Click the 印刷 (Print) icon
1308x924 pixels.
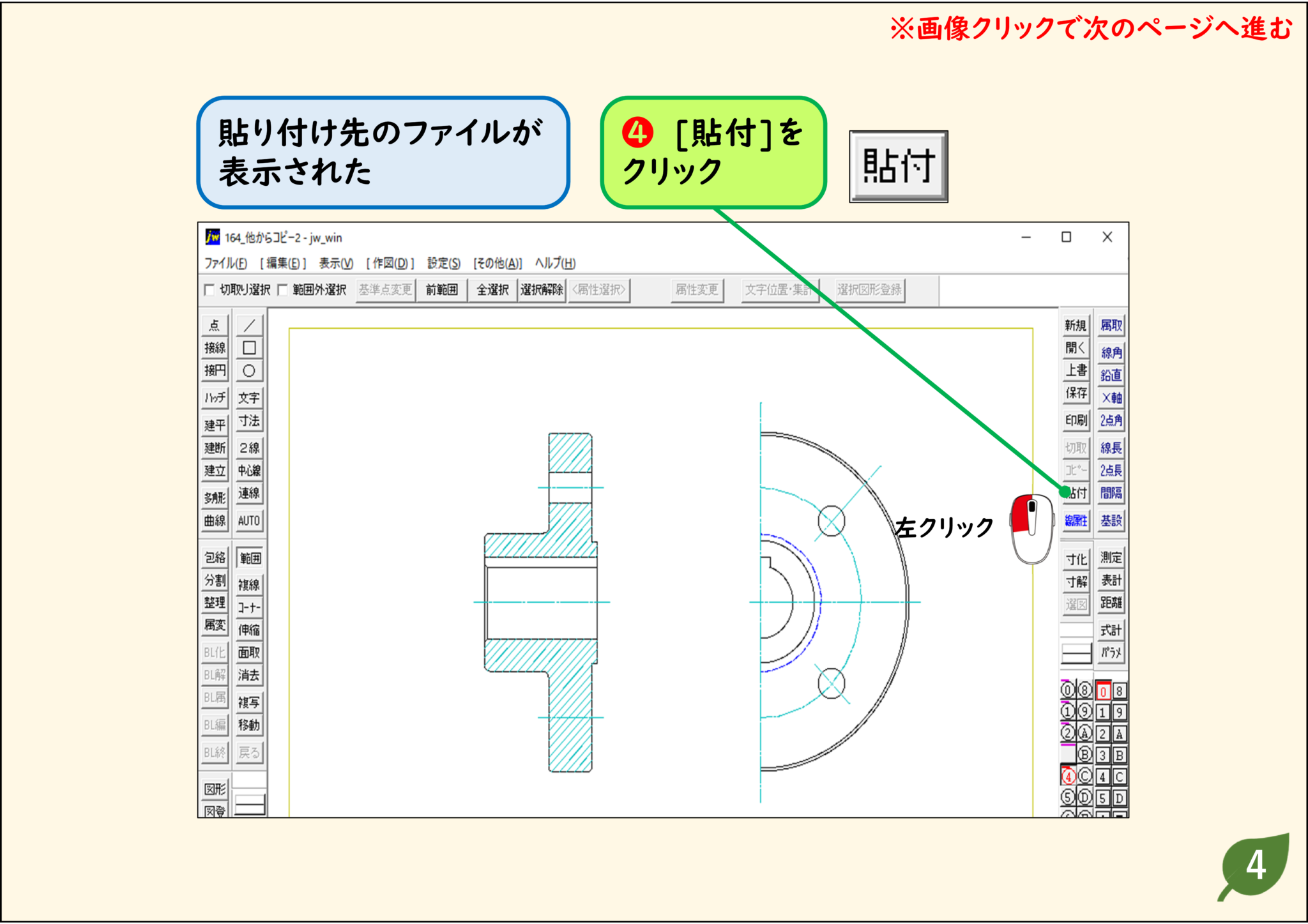1076,421
